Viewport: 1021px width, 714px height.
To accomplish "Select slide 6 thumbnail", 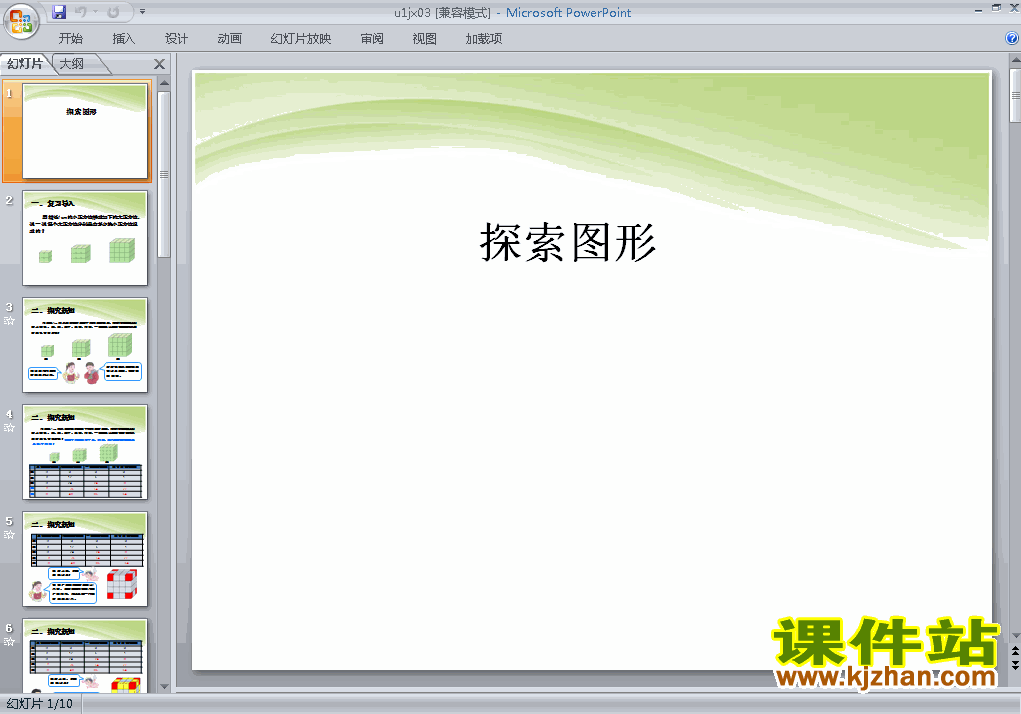I will (x=85, y=655).
